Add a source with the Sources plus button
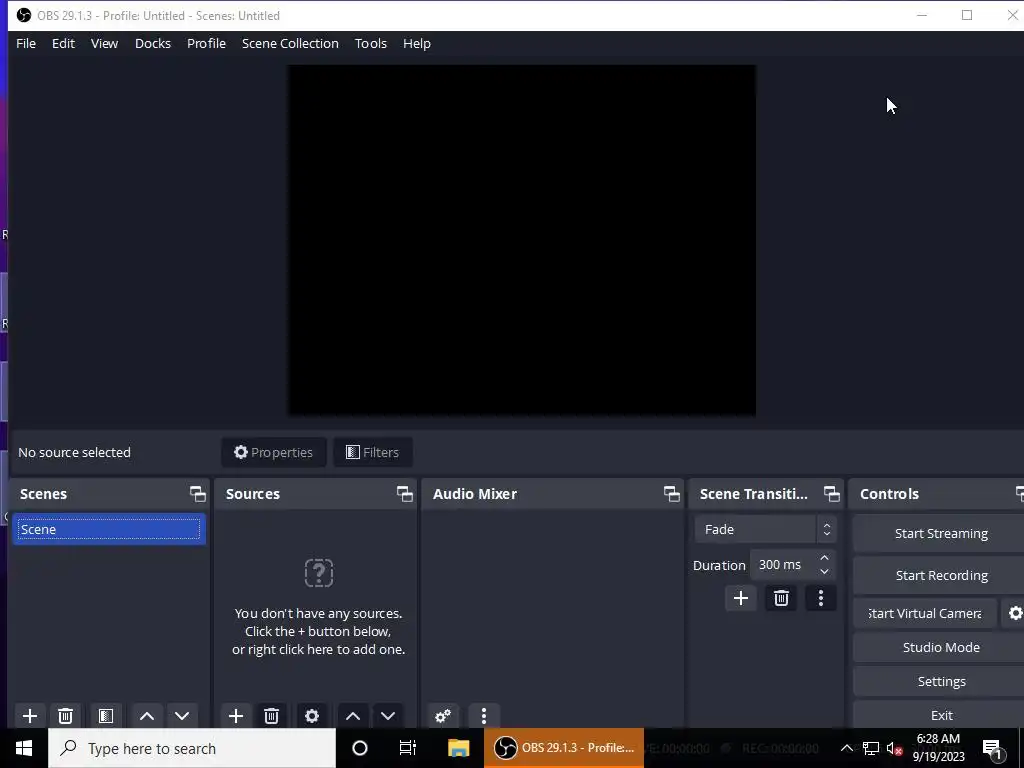 236,716
